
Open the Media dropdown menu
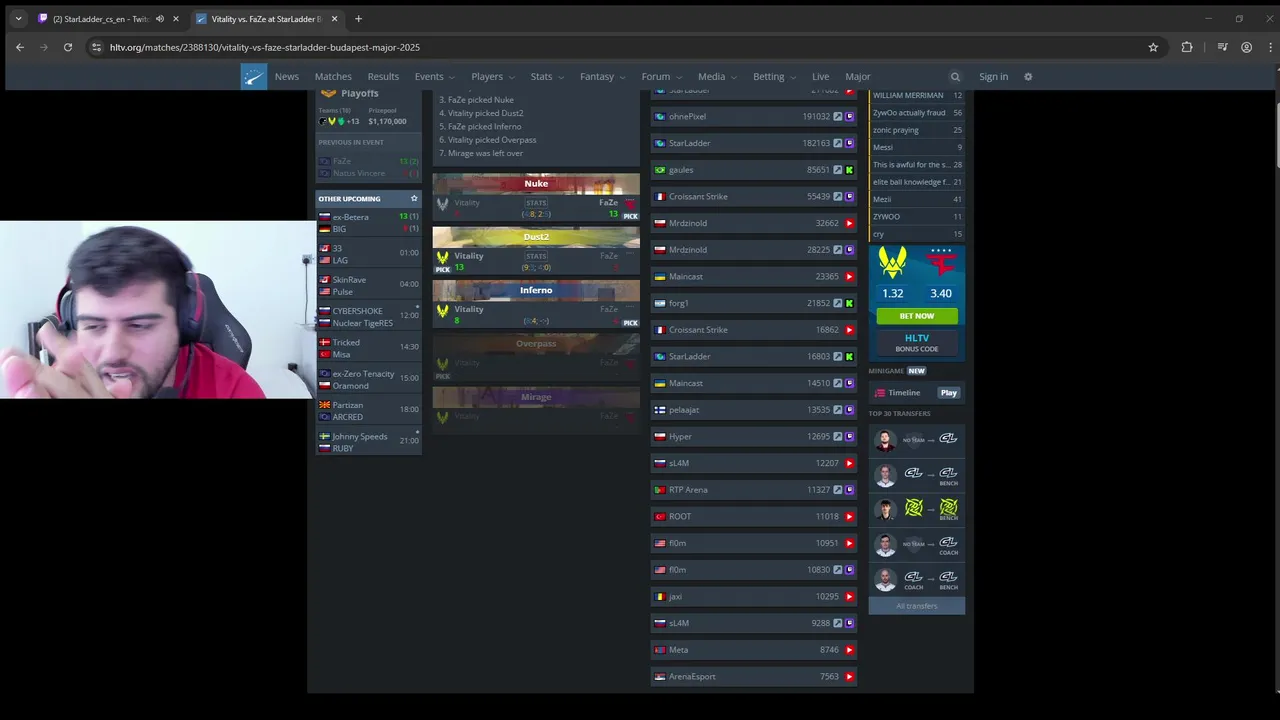[717, 77]
